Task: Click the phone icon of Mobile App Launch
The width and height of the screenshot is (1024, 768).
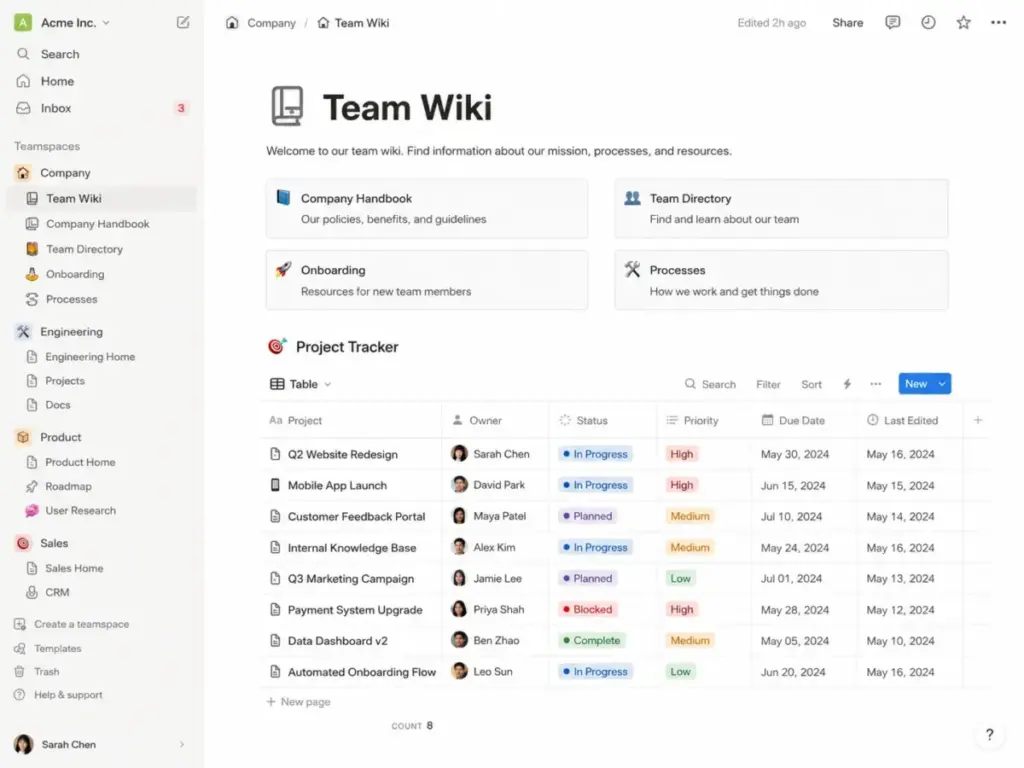Action: 275,485
